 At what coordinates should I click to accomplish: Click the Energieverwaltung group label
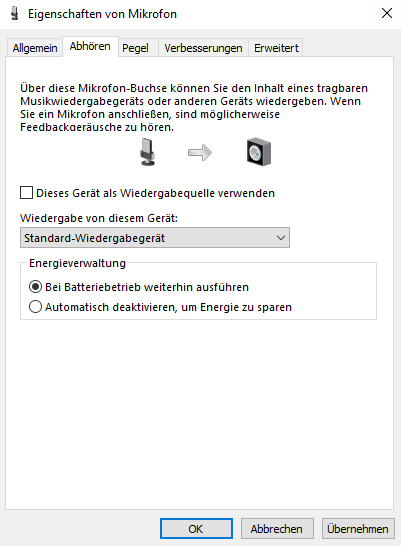pyautogui.click(x=77, y=263)
